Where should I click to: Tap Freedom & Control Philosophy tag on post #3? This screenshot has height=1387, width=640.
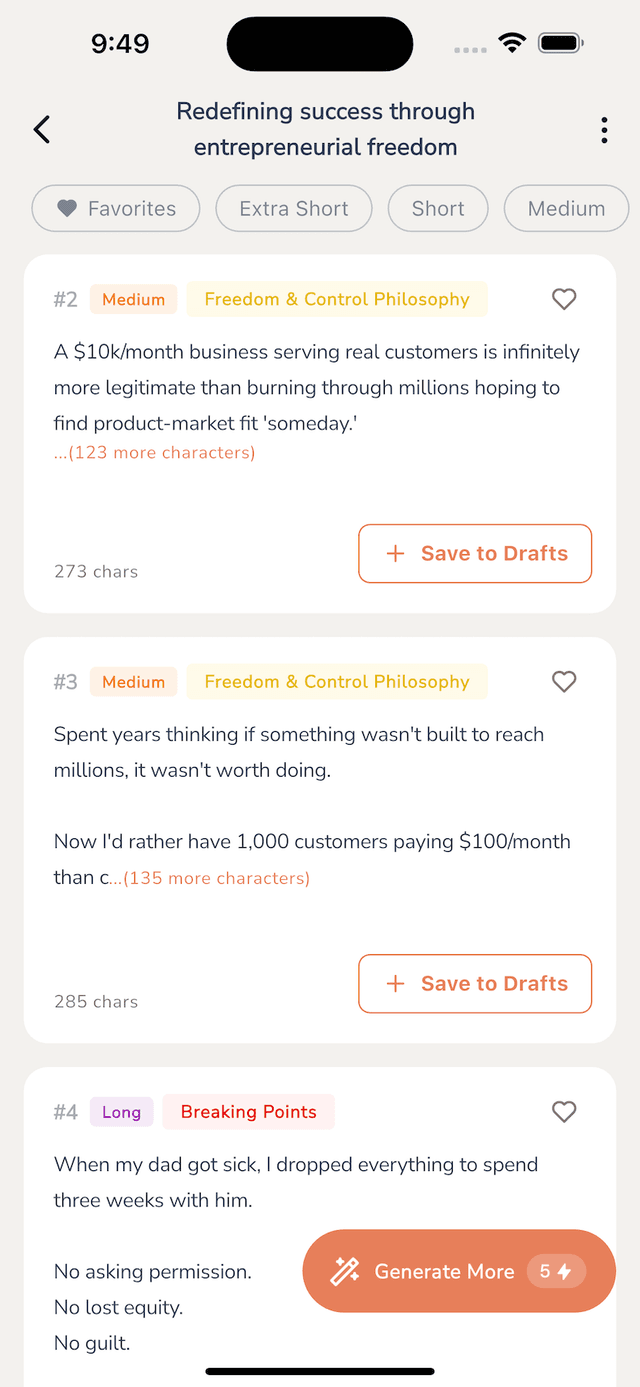coord(337,682)
